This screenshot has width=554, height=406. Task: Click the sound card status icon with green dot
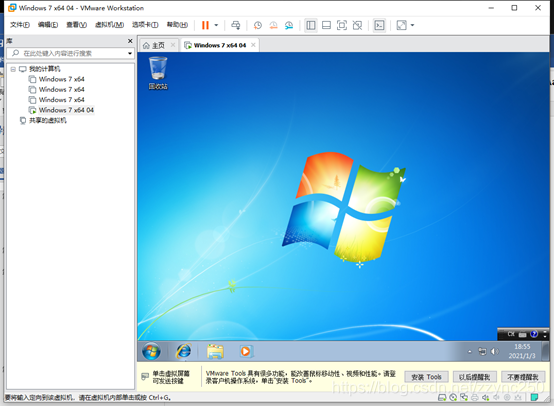(x=486, y=398)
